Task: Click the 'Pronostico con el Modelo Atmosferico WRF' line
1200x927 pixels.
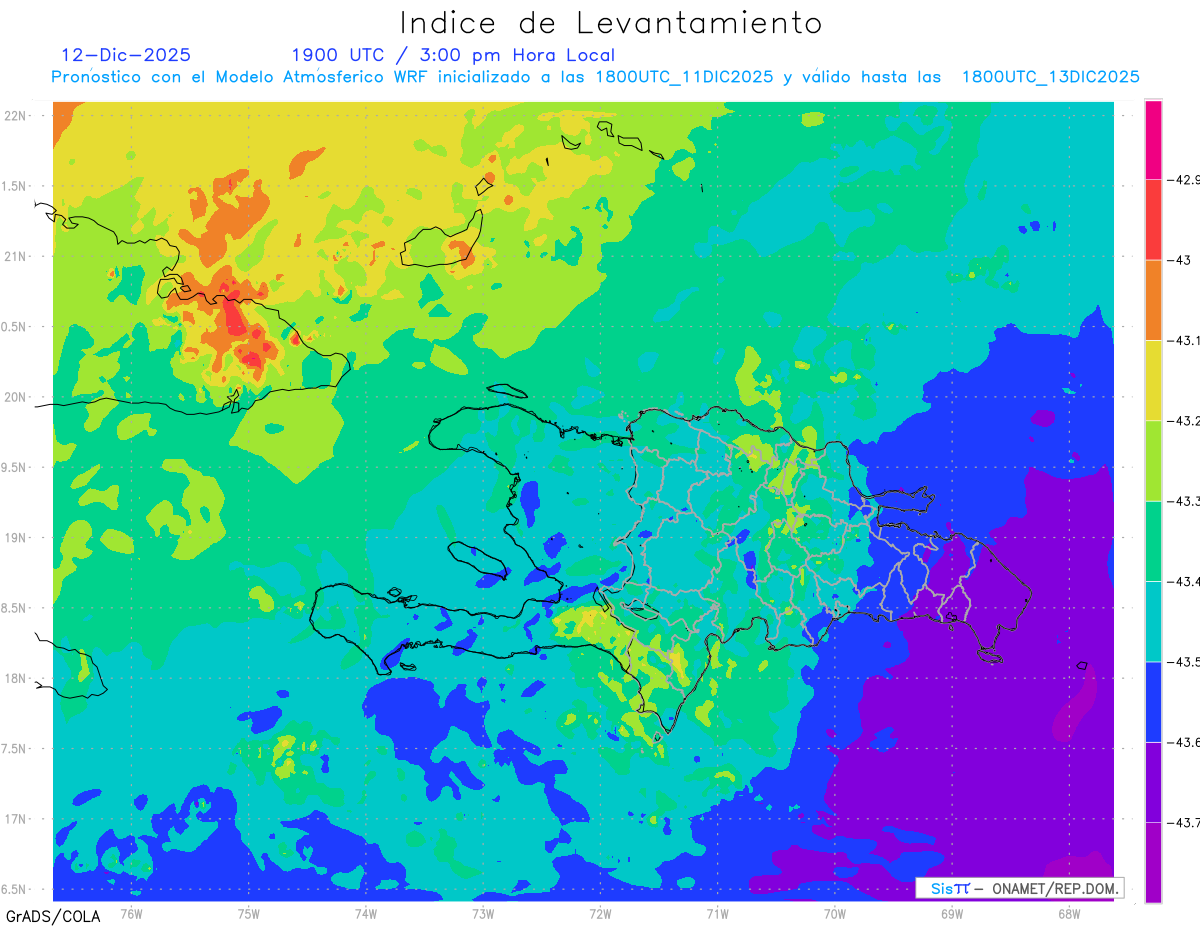Action: pyautogui.click(x=595, y=77)
